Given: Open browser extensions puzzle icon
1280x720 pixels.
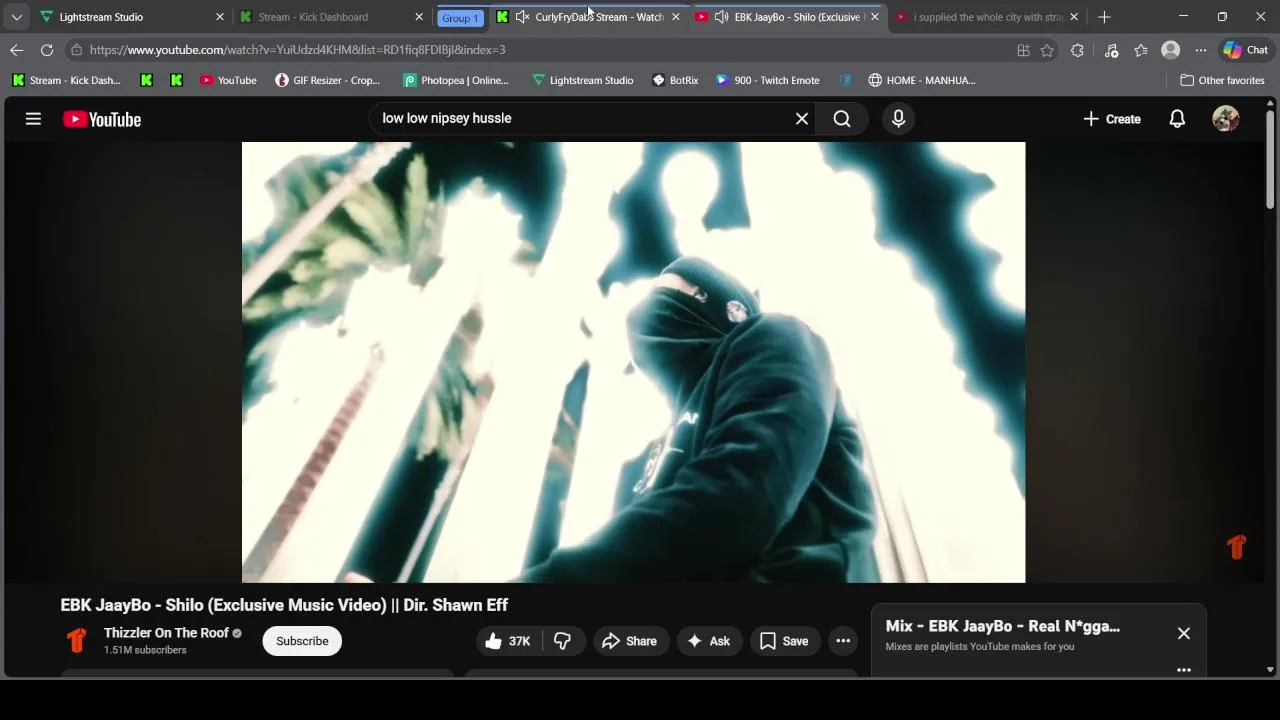Looking at the screenshot, I should (1077, 50).
